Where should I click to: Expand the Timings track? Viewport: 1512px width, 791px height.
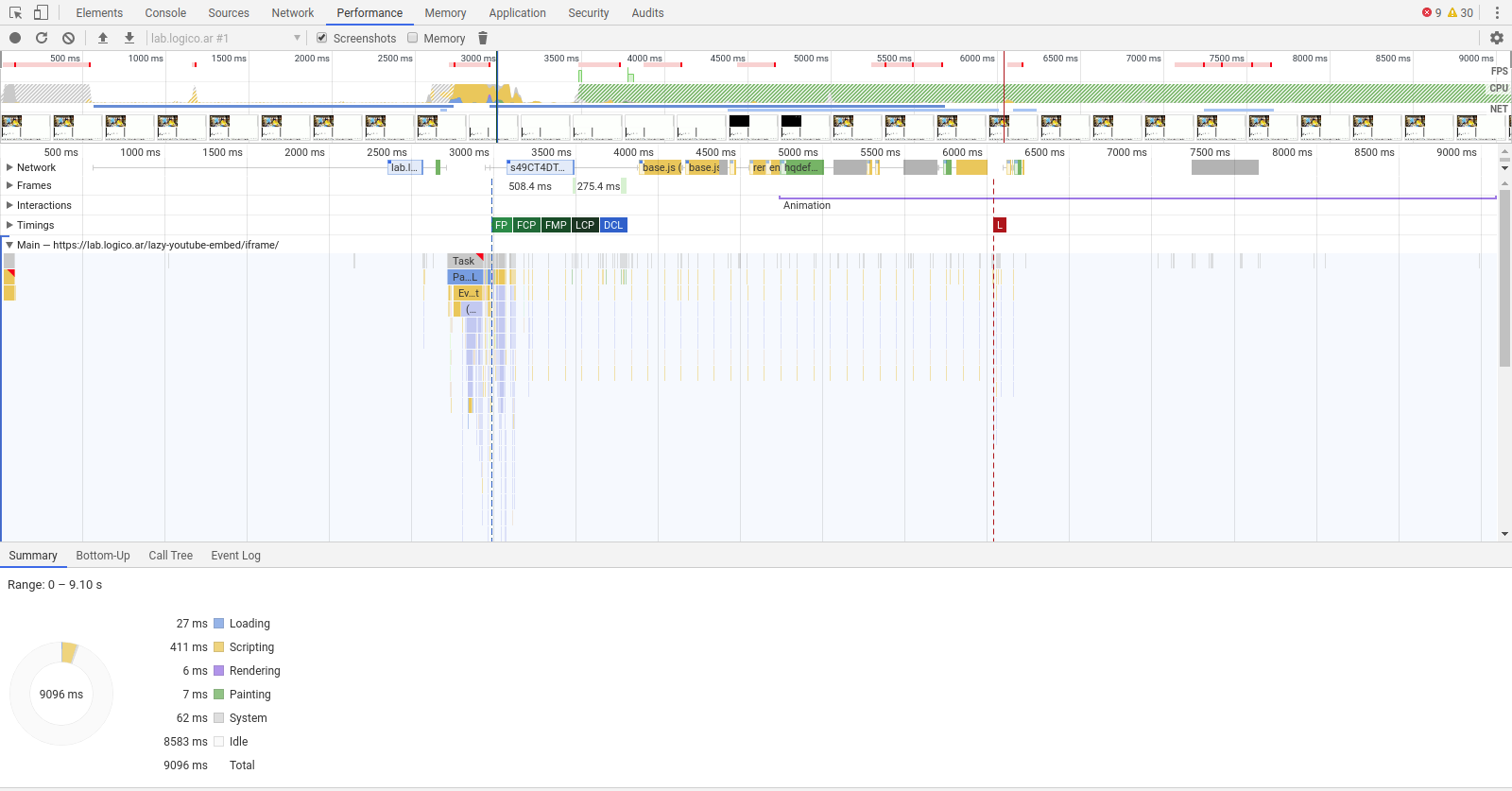(x=9, y=225)
